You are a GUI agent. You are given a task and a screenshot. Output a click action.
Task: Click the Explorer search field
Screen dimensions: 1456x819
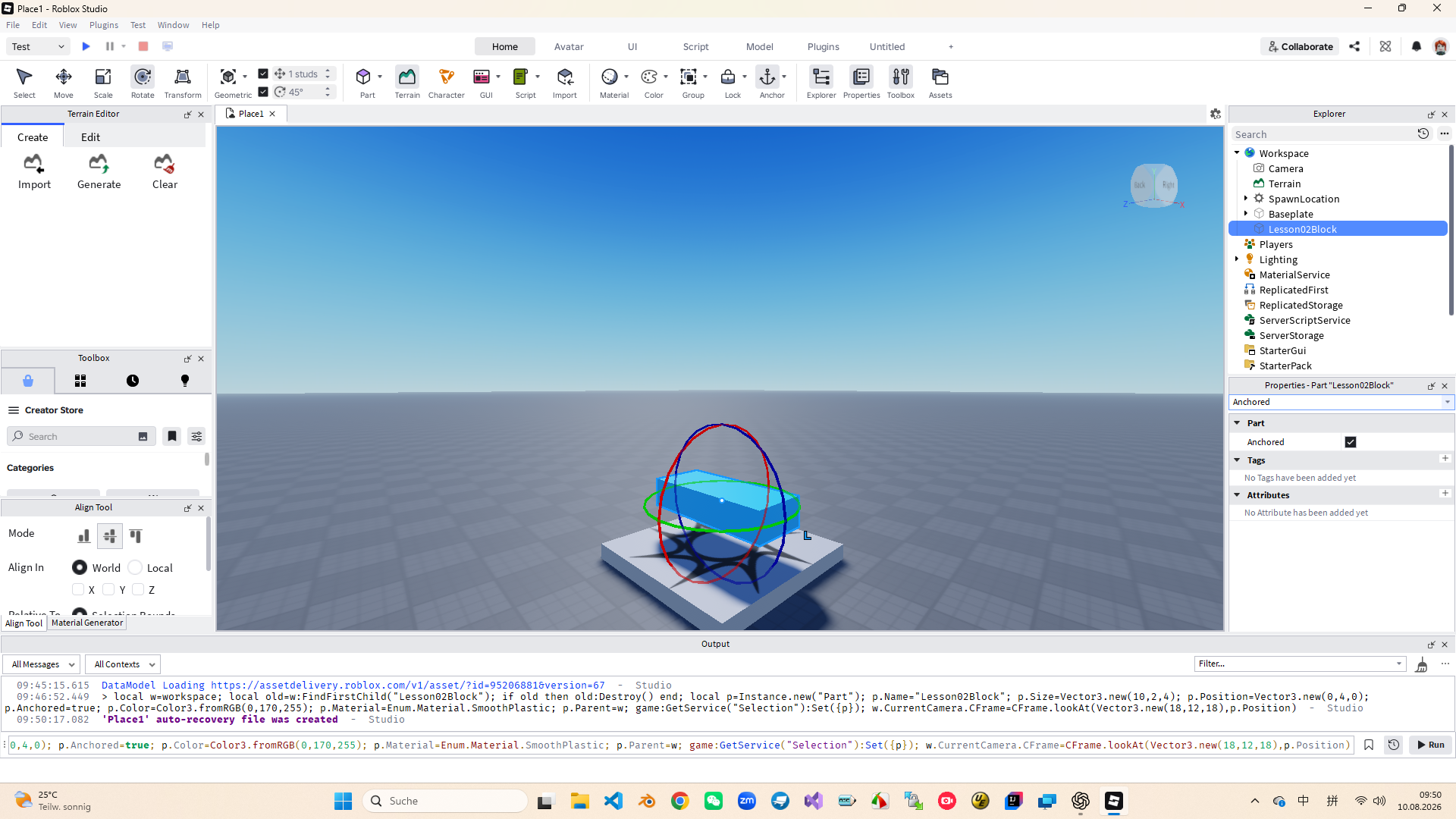click(x=1323, y=134)
